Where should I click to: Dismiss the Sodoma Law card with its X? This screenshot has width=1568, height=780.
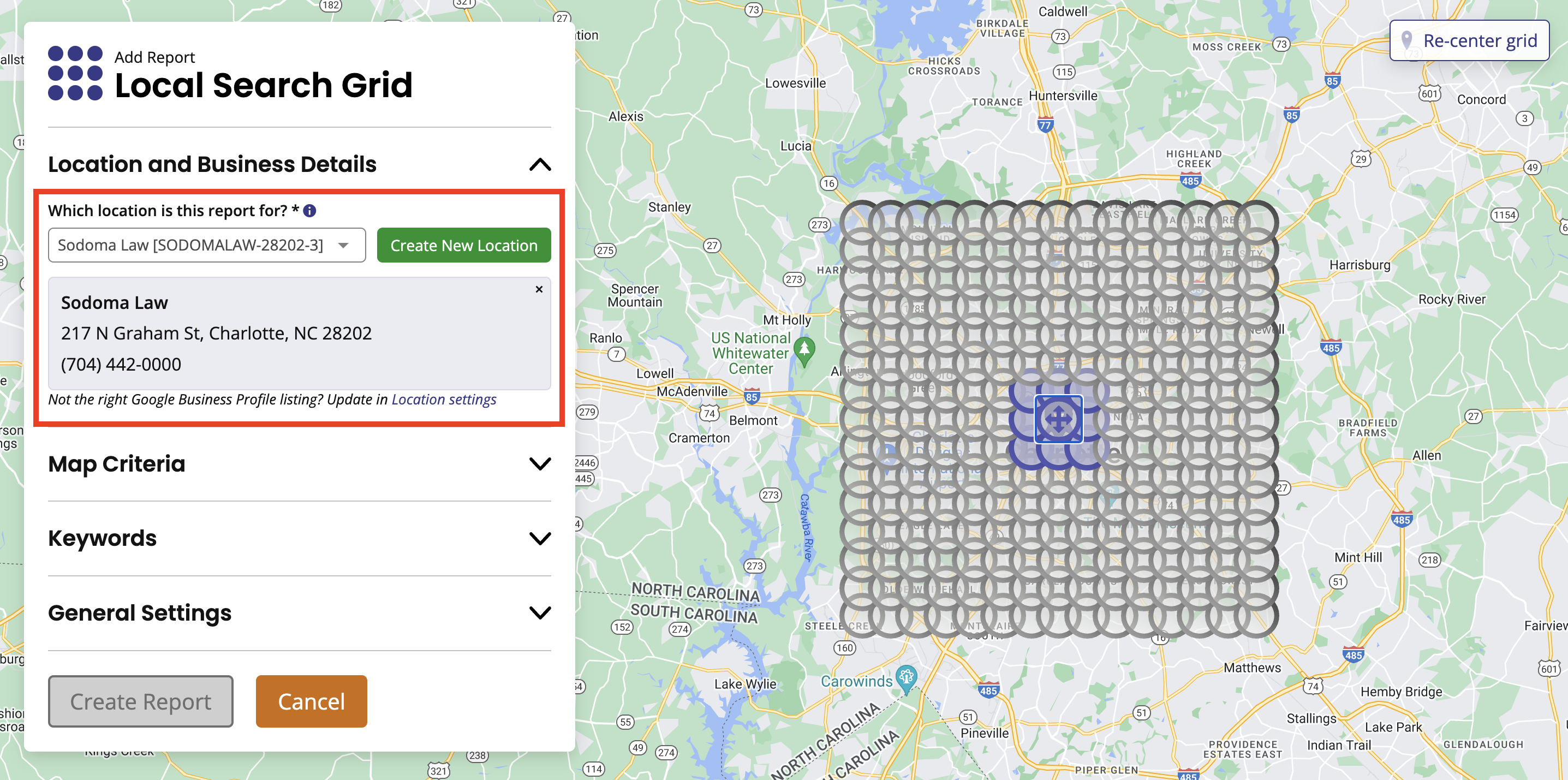point(539,289)
